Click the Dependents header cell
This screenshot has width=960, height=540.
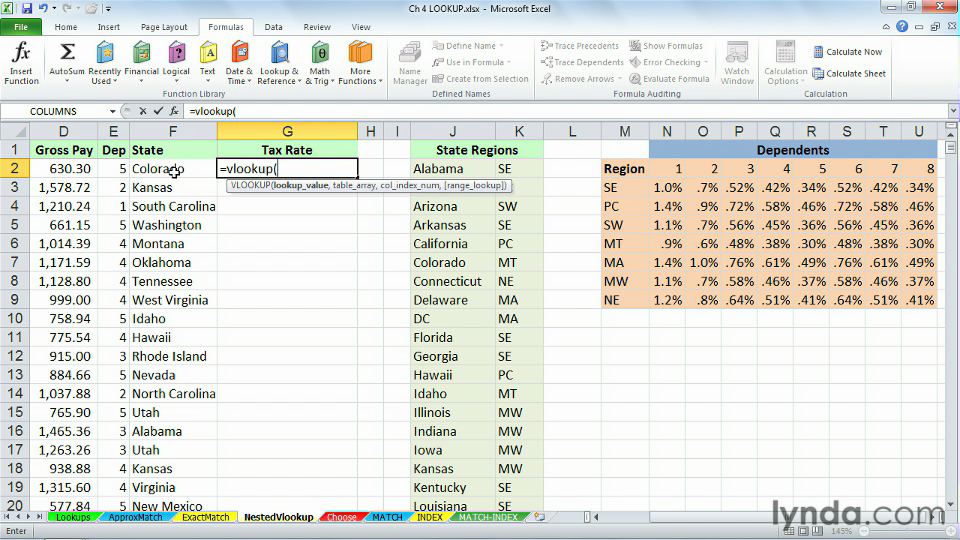click(793, 150)
